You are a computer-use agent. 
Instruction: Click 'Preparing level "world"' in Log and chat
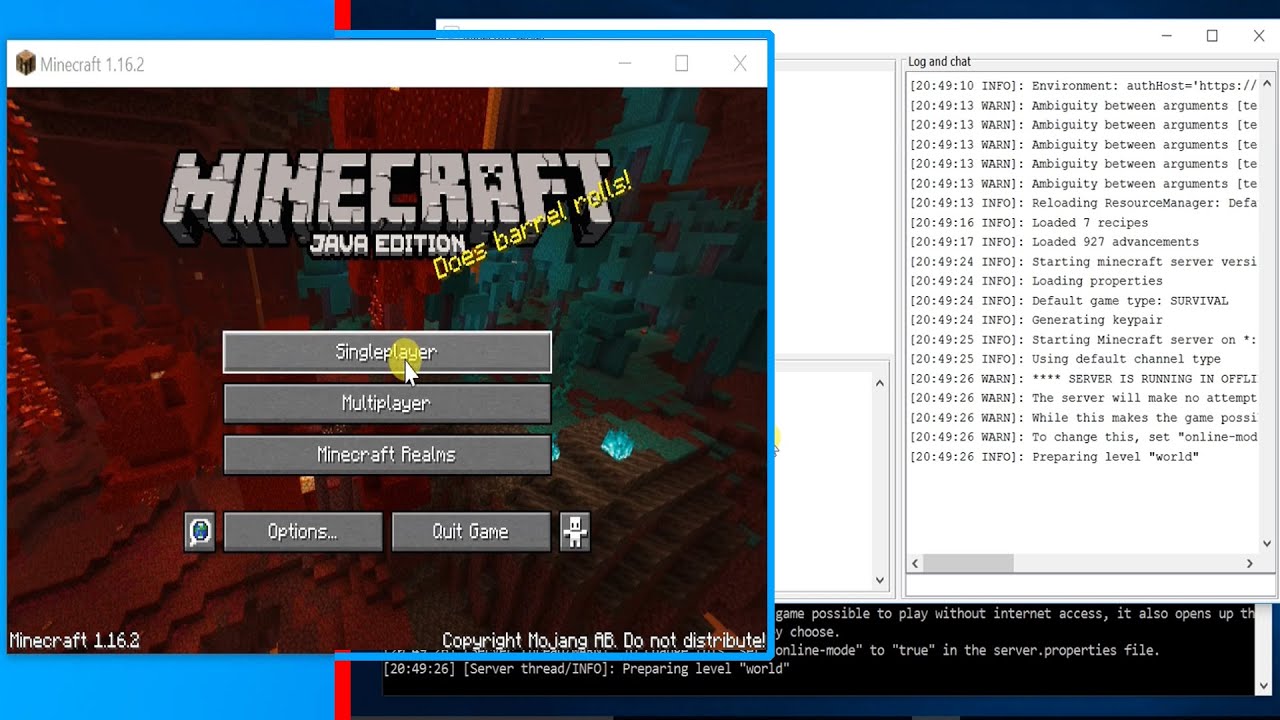[x=1054, y=457]
